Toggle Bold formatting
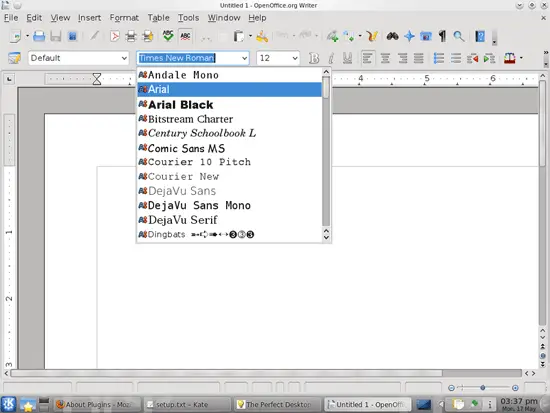Screen dimensions: 550x413 (314, 58)
